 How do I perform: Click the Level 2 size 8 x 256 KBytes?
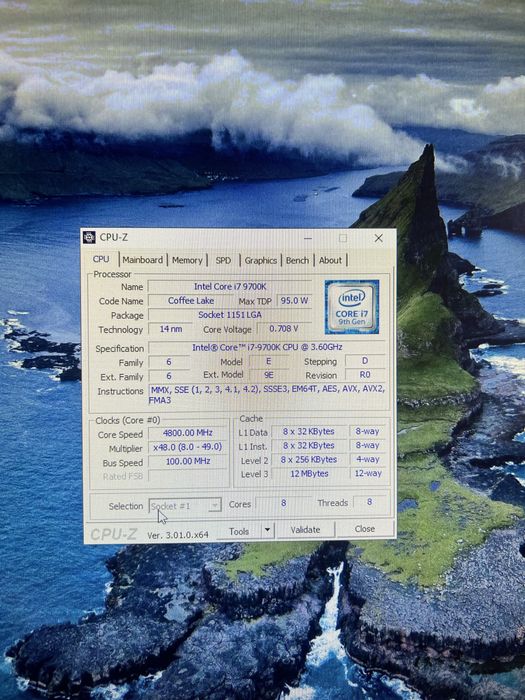[x=308, y=459]
